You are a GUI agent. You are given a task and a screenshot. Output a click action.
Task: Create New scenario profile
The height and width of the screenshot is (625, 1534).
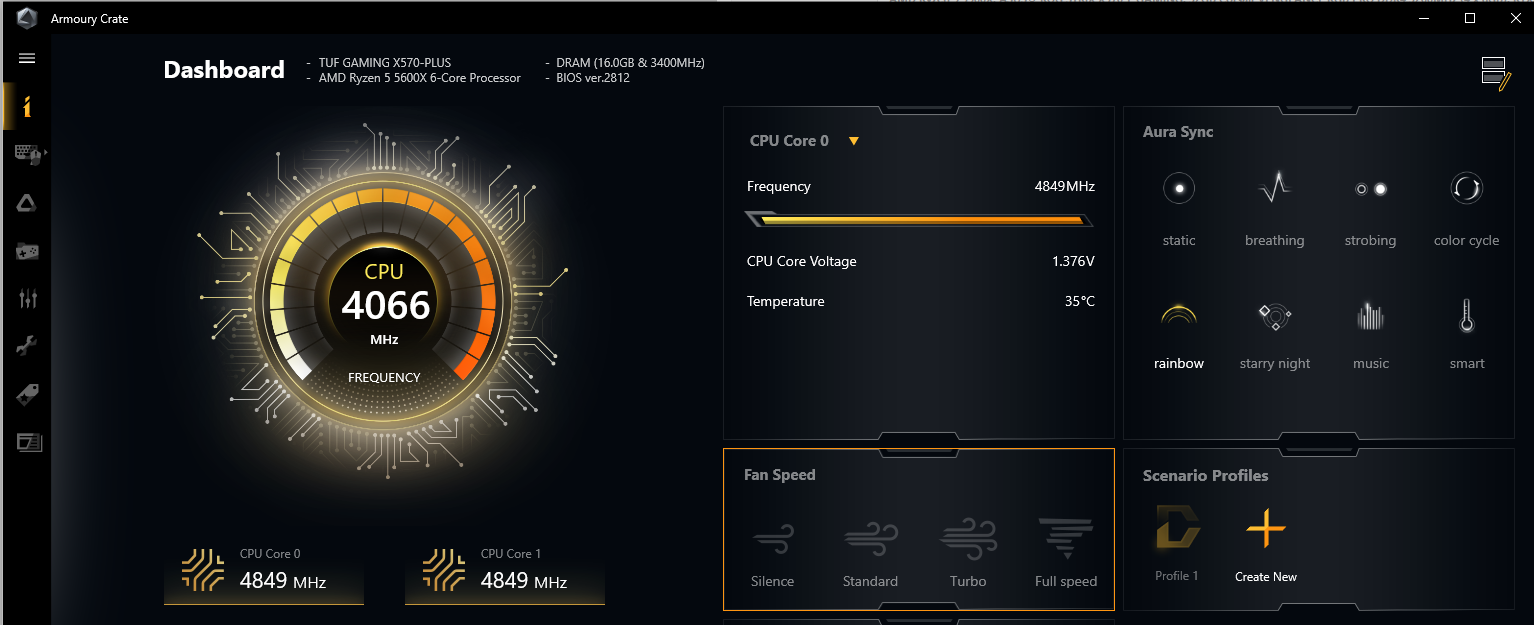click(x=1266, y=543)
